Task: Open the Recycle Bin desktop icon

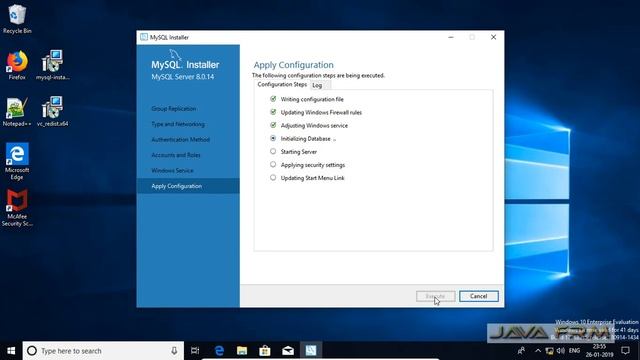Action: 17,18
